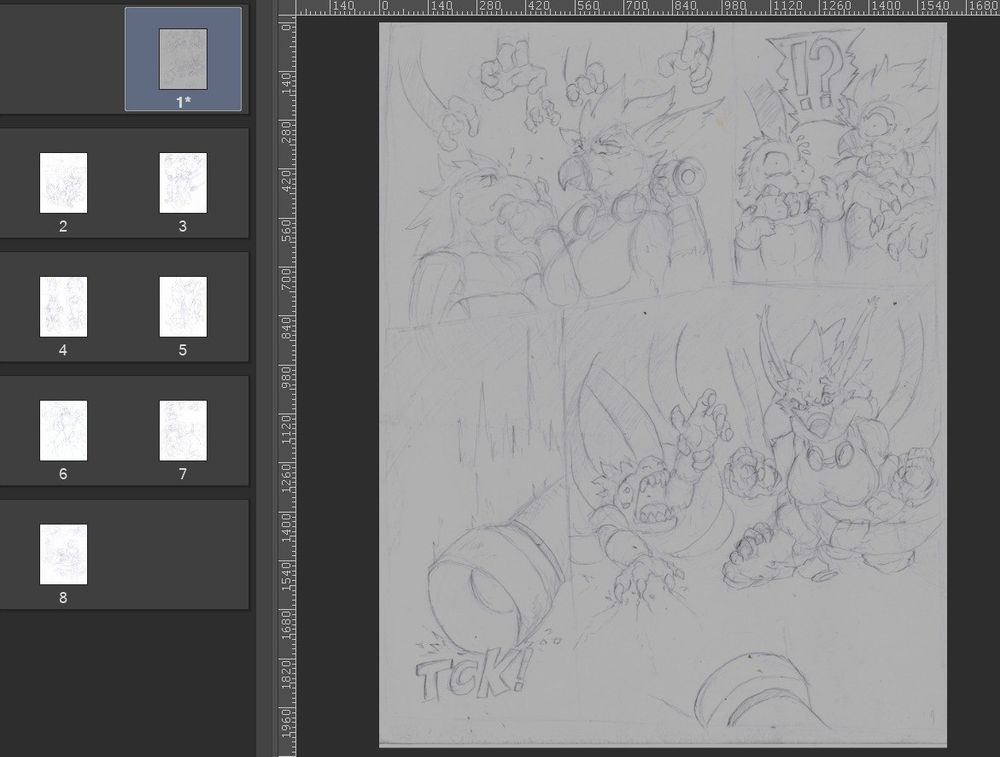Open page 4 thumbnail
Screen dimensions: 1000x757
click(63, 307)
